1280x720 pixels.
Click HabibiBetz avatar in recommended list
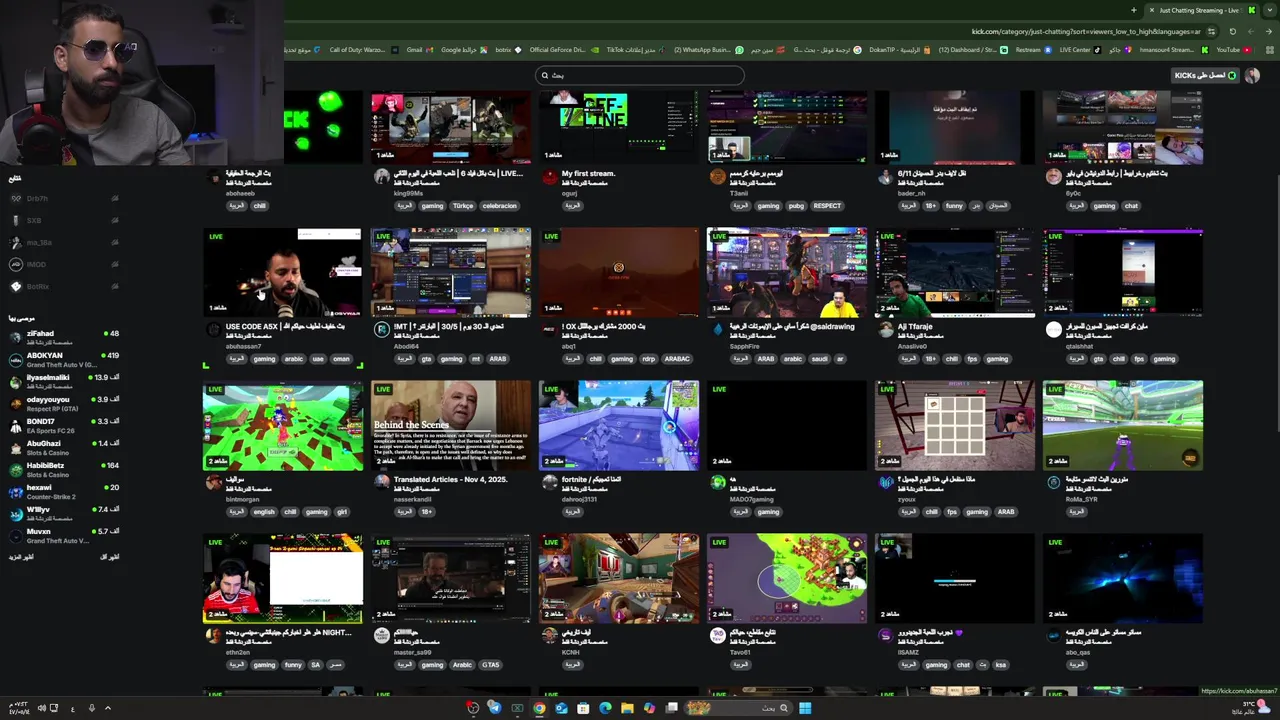pos(16,470)
